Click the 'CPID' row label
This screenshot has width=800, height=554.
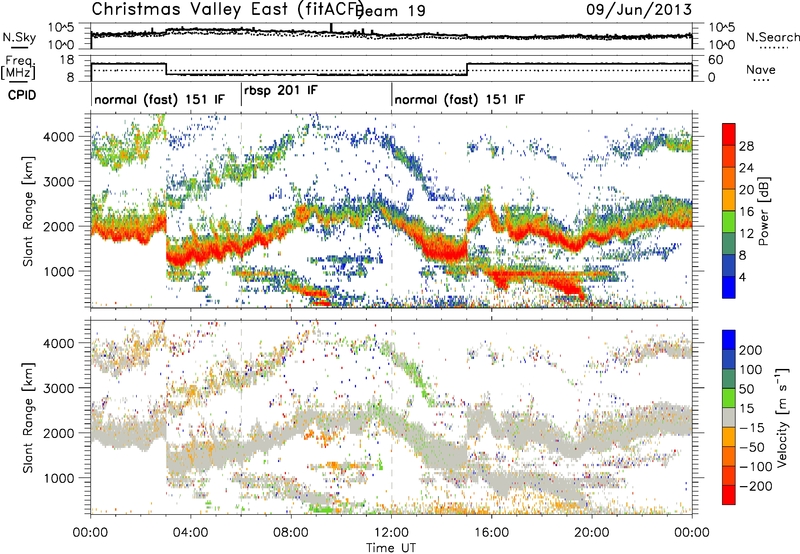point(22,95)
